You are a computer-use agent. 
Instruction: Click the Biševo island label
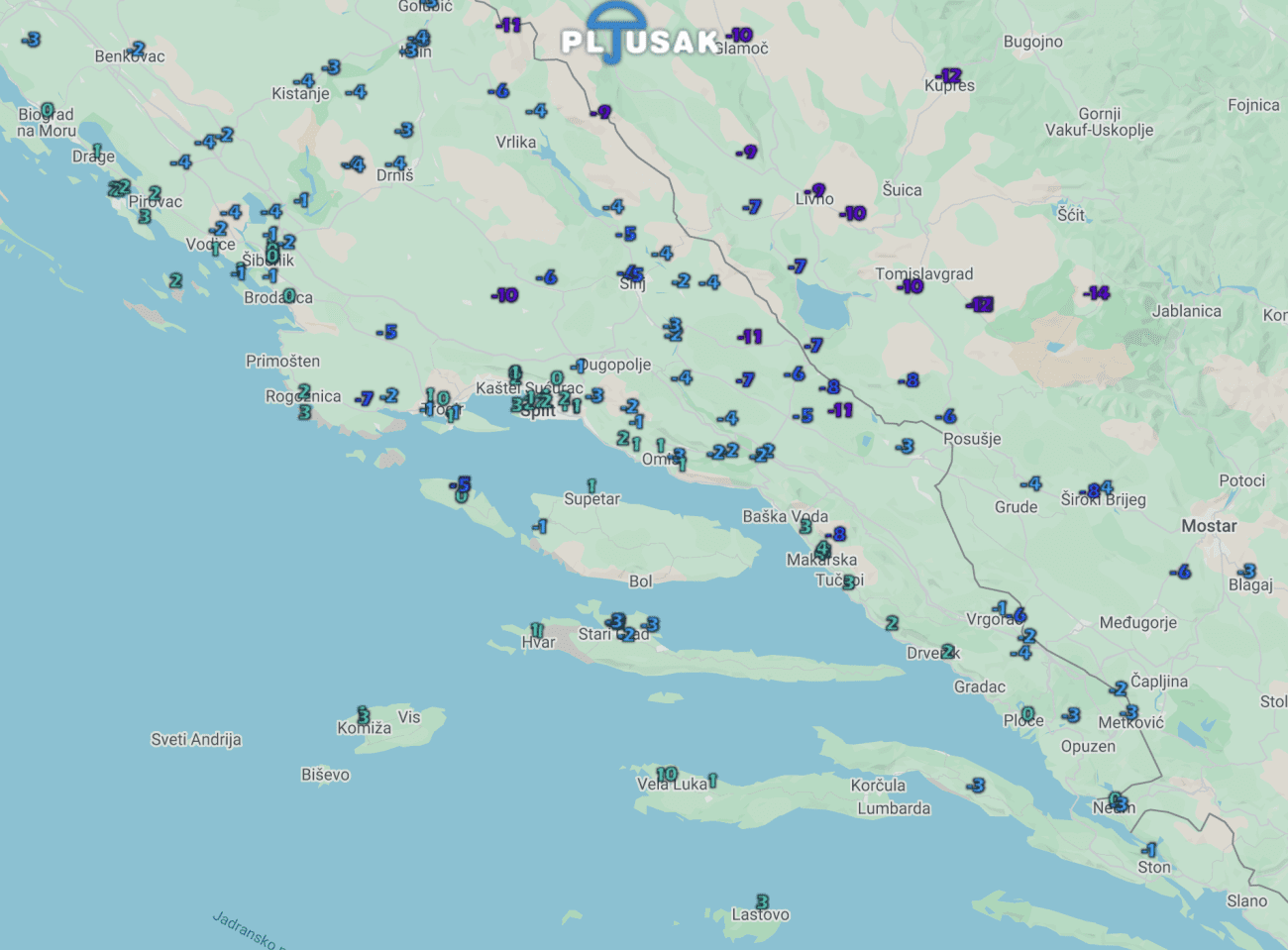coord(325,775)
